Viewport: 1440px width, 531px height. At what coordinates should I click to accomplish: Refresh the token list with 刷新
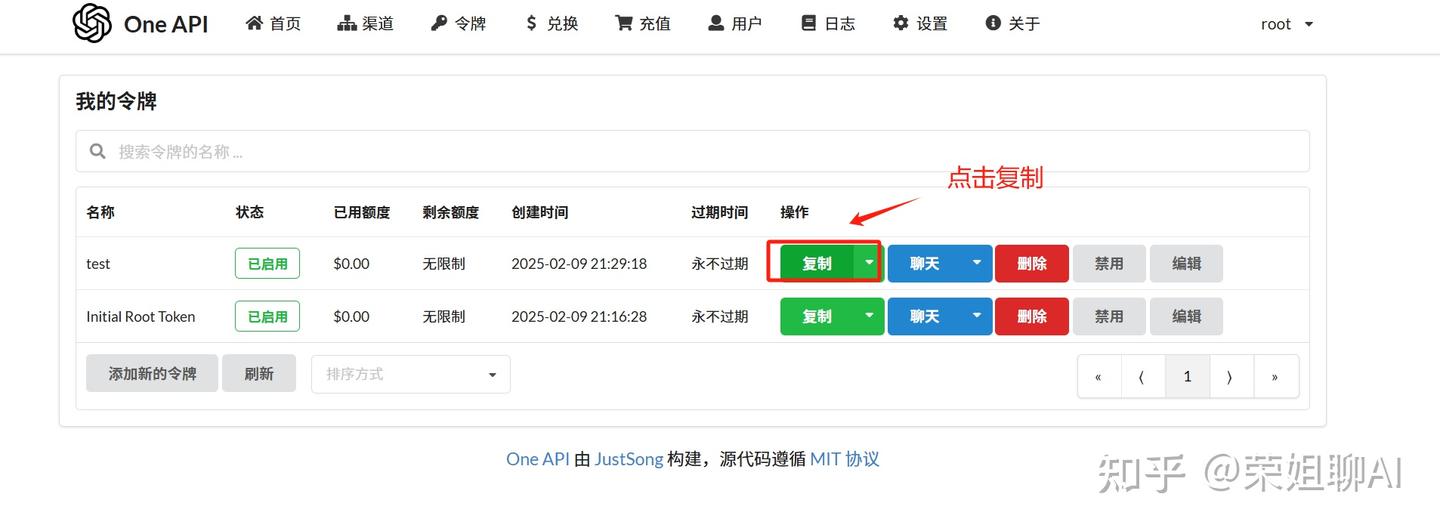259,373
